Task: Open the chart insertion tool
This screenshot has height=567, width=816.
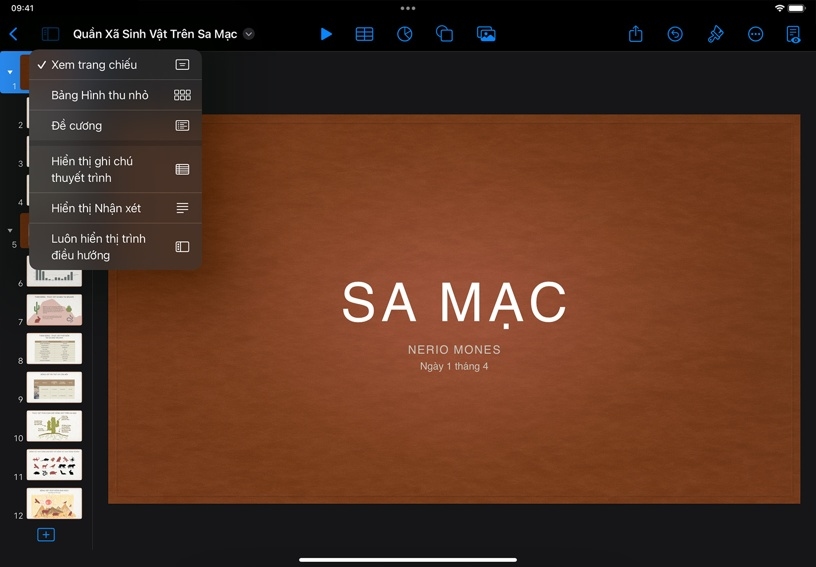Action: 405,34
